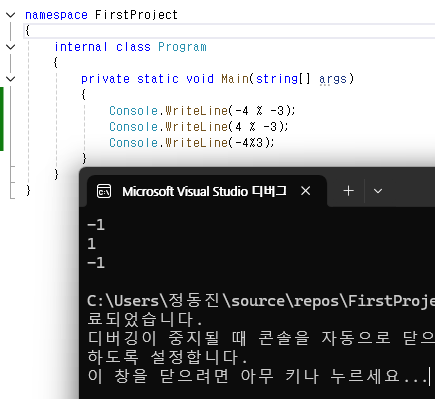The height and width of the screenshot is (399, 435).
Task: Click the 'private' keyword
Action: tap(105, 79)
